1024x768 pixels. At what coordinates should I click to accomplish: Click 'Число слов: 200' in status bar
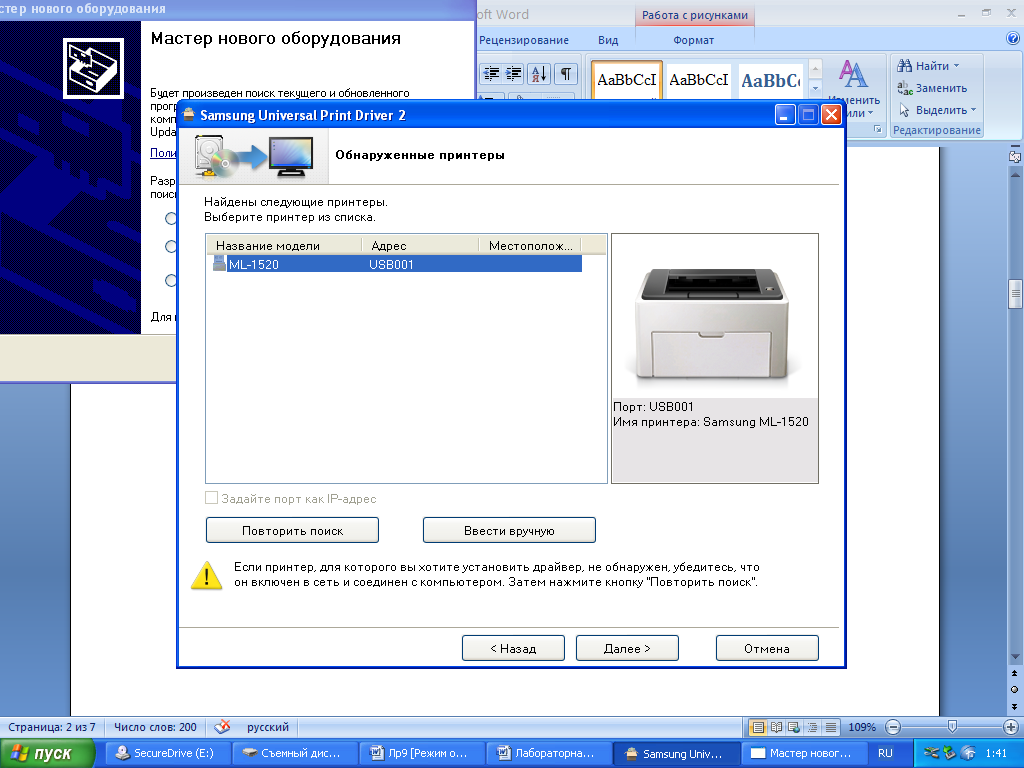[155, 727]
